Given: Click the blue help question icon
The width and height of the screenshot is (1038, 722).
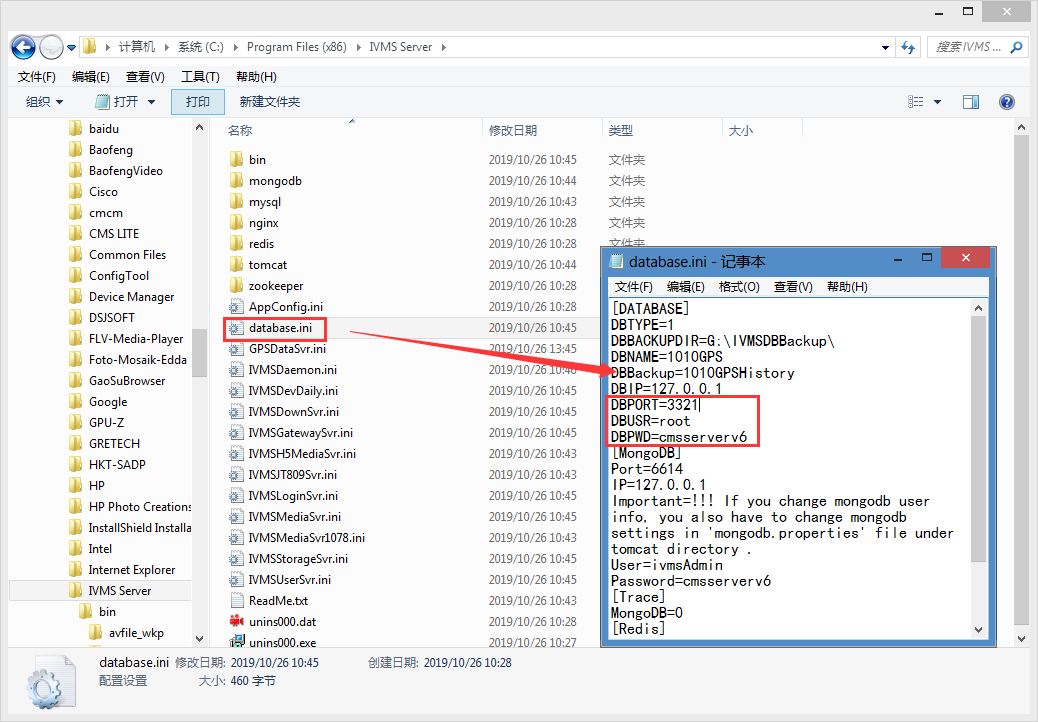Looking at the screenshot, I should tap(1007, 102).
